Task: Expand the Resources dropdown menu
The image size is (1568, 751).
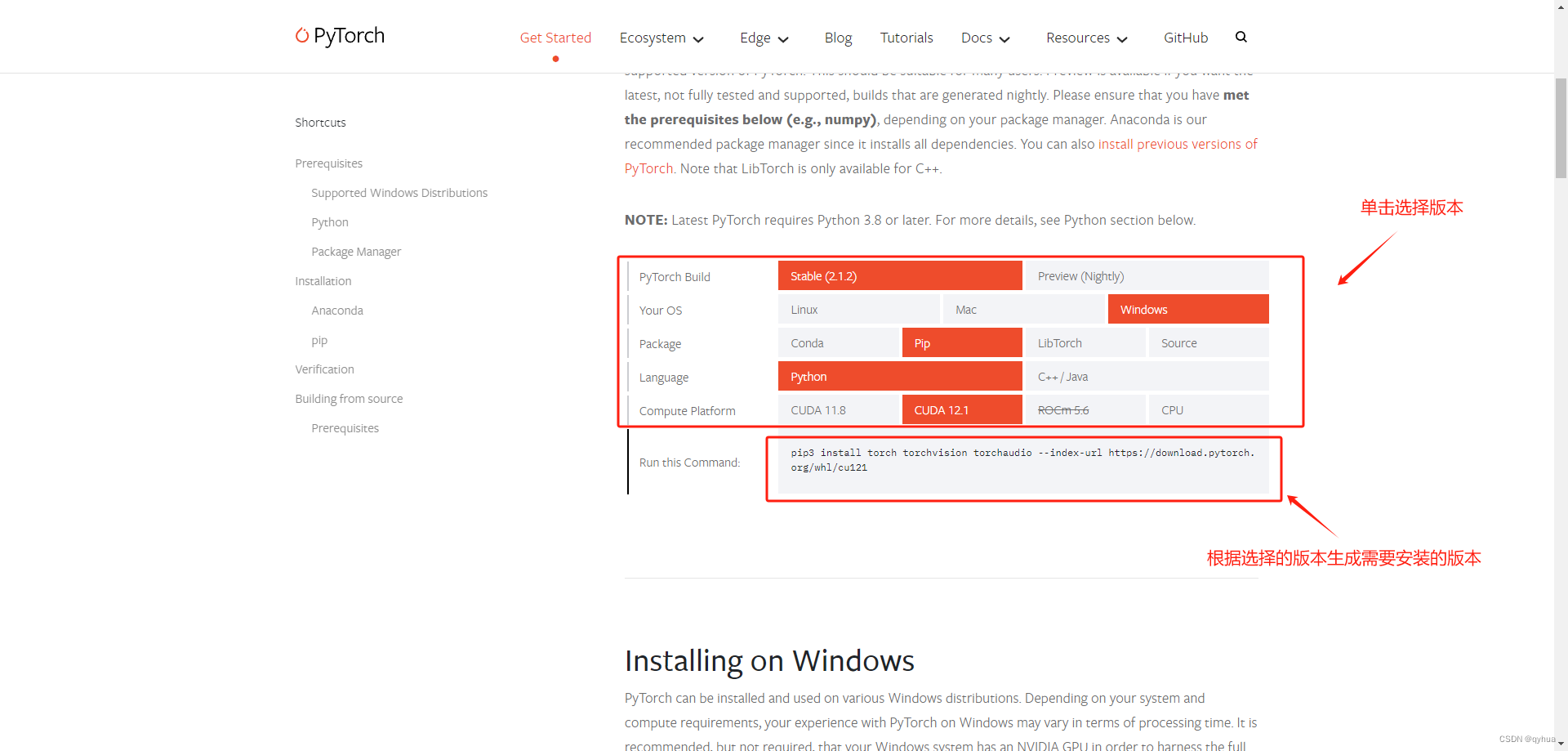Action: click(x=1087, y=38)
